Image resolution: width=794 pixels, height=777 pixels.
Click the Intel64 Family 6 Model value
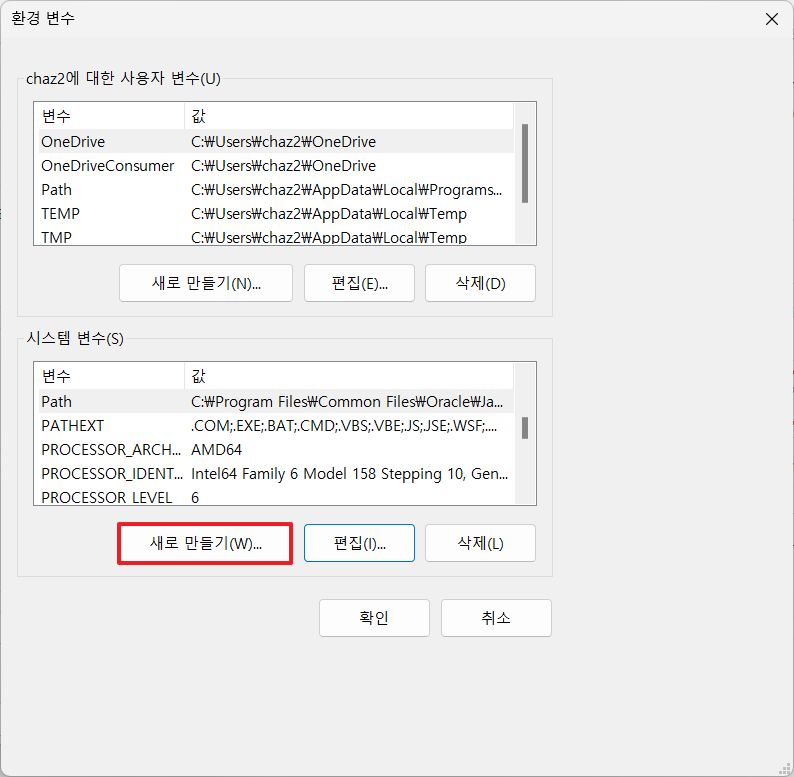349,474
